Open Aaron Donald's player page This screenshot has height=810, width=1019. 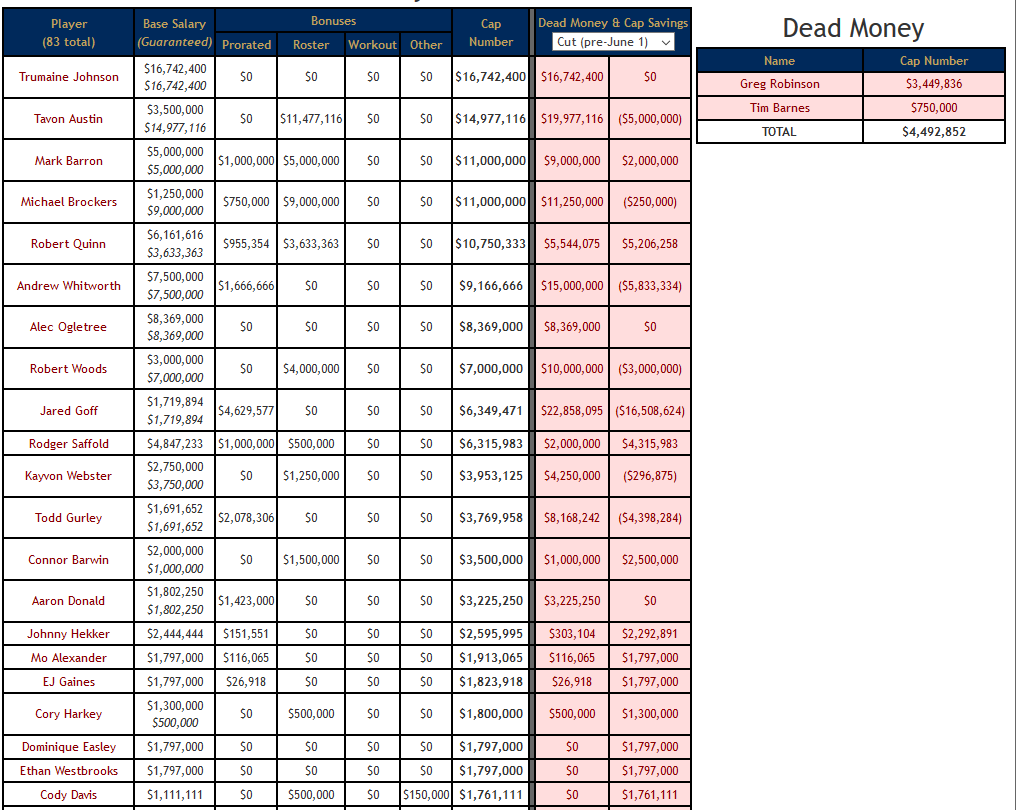[x=69, y=601]
